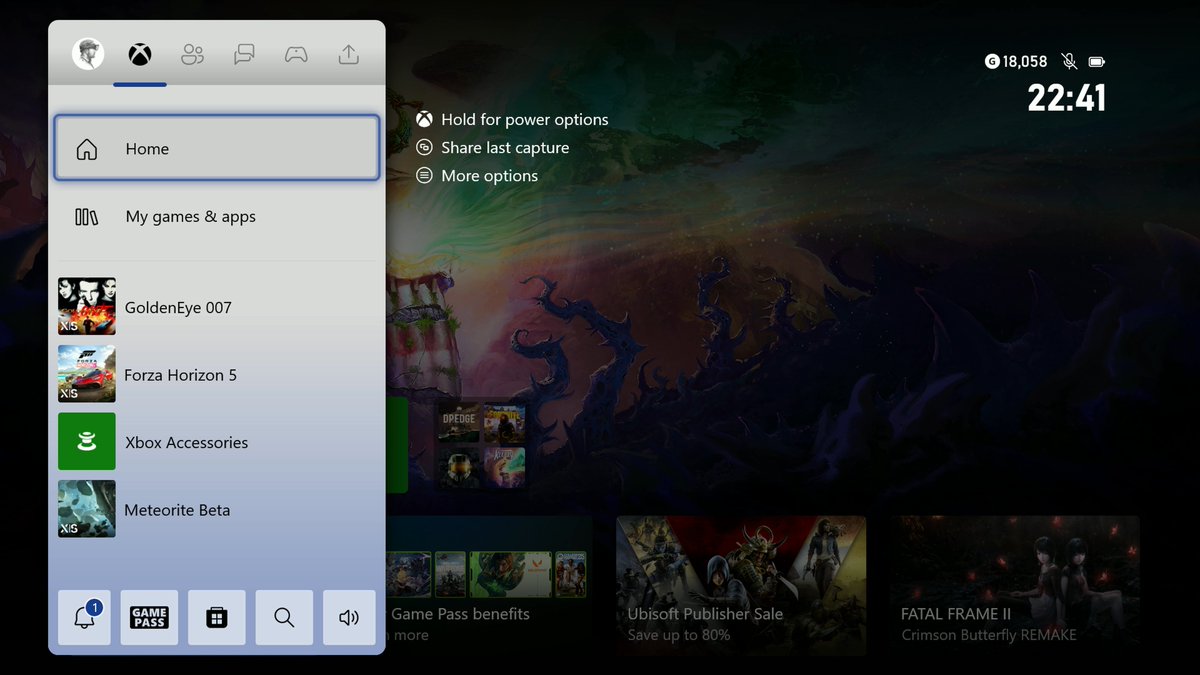
Task: Open the Microsoft Store icon
Action: (217, 617)
